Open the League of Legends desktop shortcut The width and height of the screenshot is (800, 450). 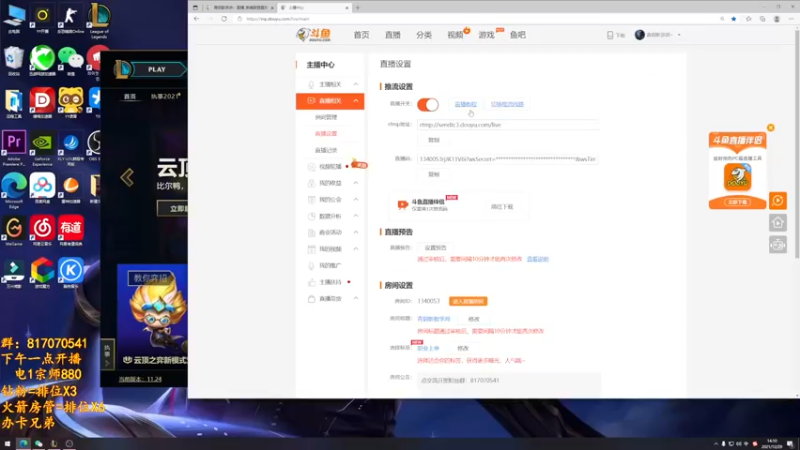tap(99, 19)
